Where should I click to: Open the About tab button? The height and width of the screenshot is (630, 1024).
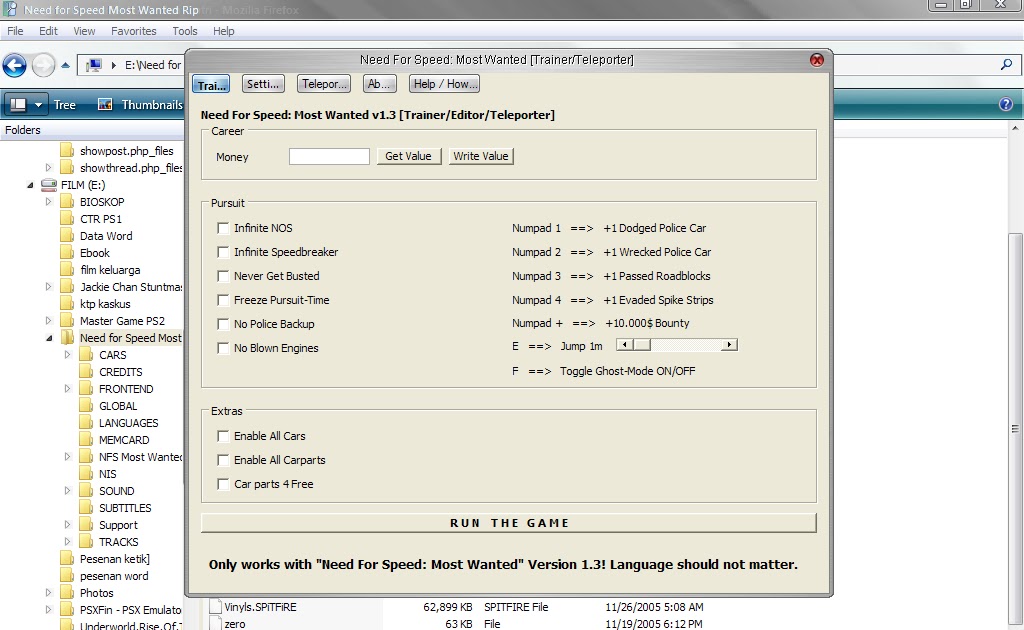[378, 84]
